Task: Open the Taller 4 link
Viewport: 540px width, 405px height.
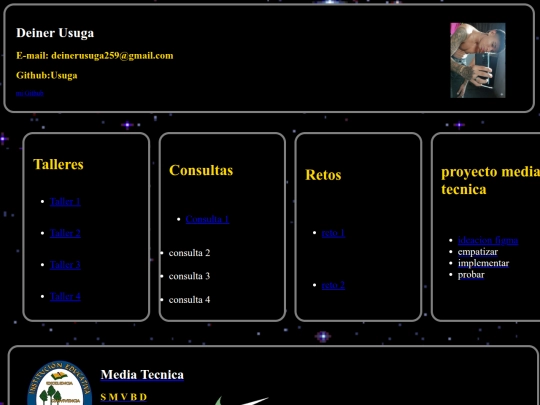Action: pyautogui.click(x=65, y=297)
